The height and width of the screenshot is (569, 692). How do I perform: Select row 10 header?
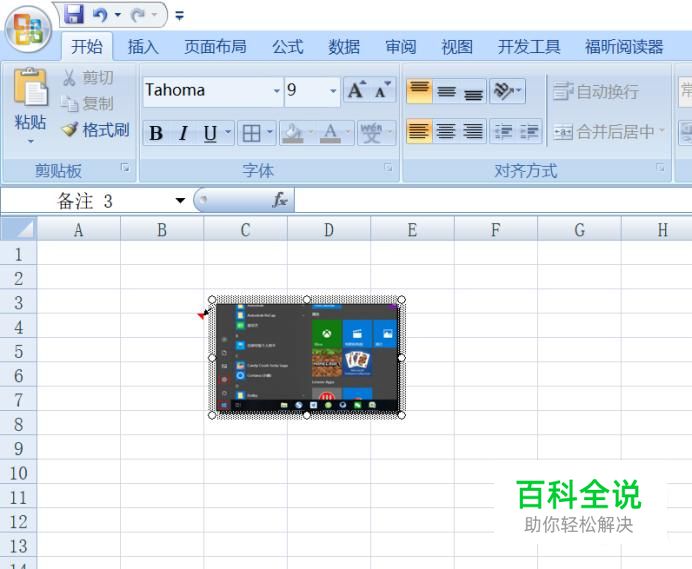[19, 473]
